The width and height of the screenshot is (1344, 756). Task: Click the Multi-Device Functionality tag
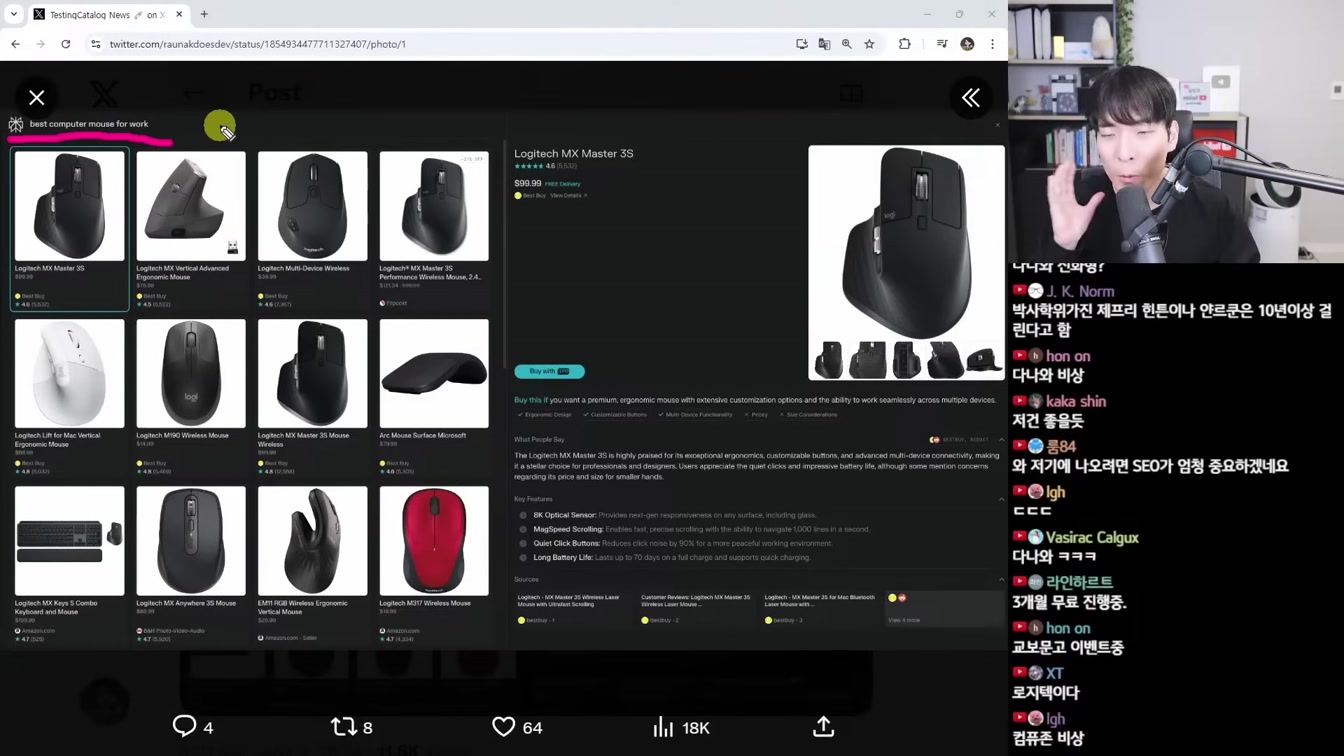(x=695, y=415)
